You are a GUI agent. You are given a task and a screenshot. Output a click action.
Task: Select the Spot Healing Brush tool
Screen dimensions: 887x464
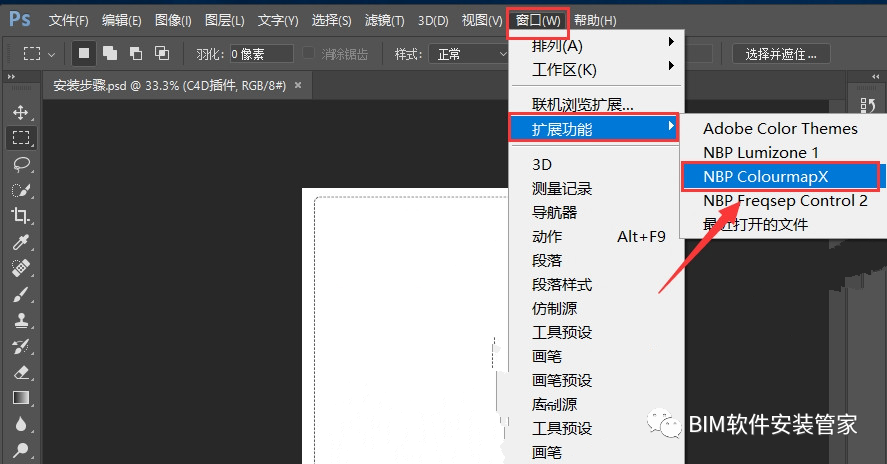21,268
